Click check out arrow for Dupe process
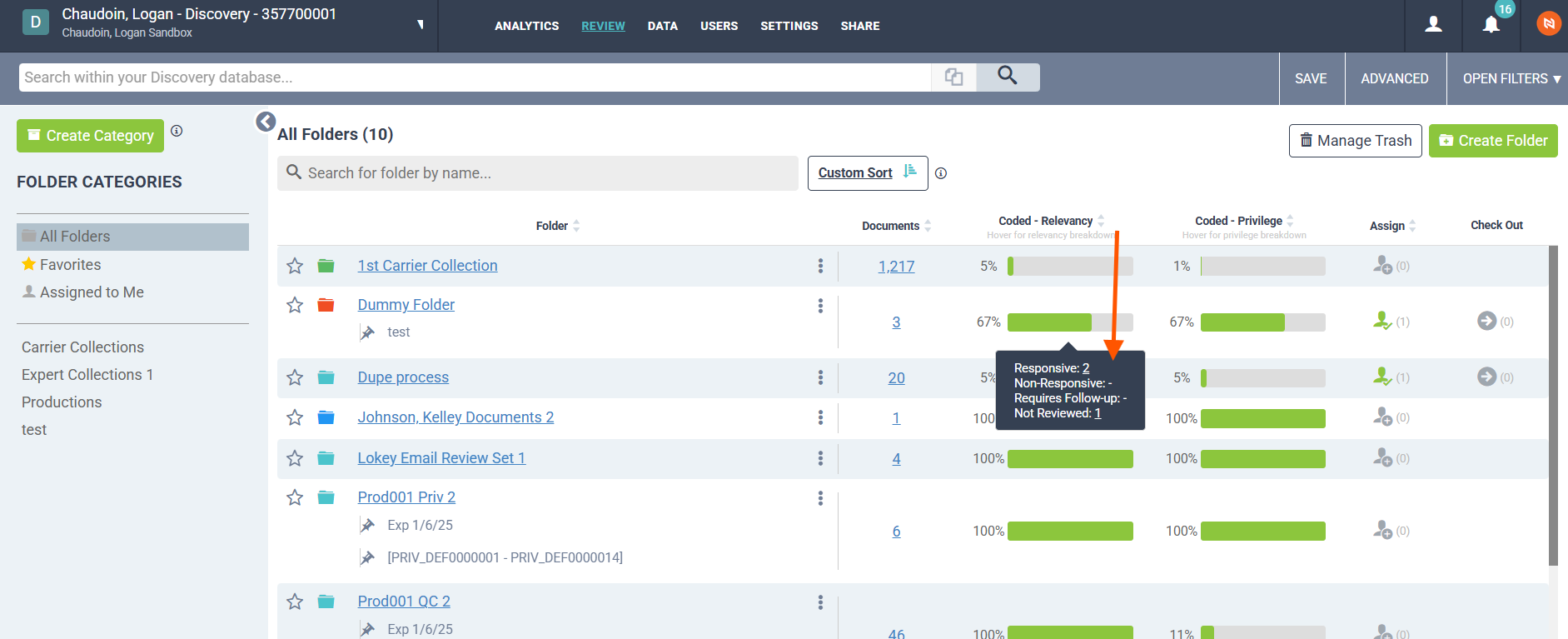The image size is (1568, 639). (1486, 377)
